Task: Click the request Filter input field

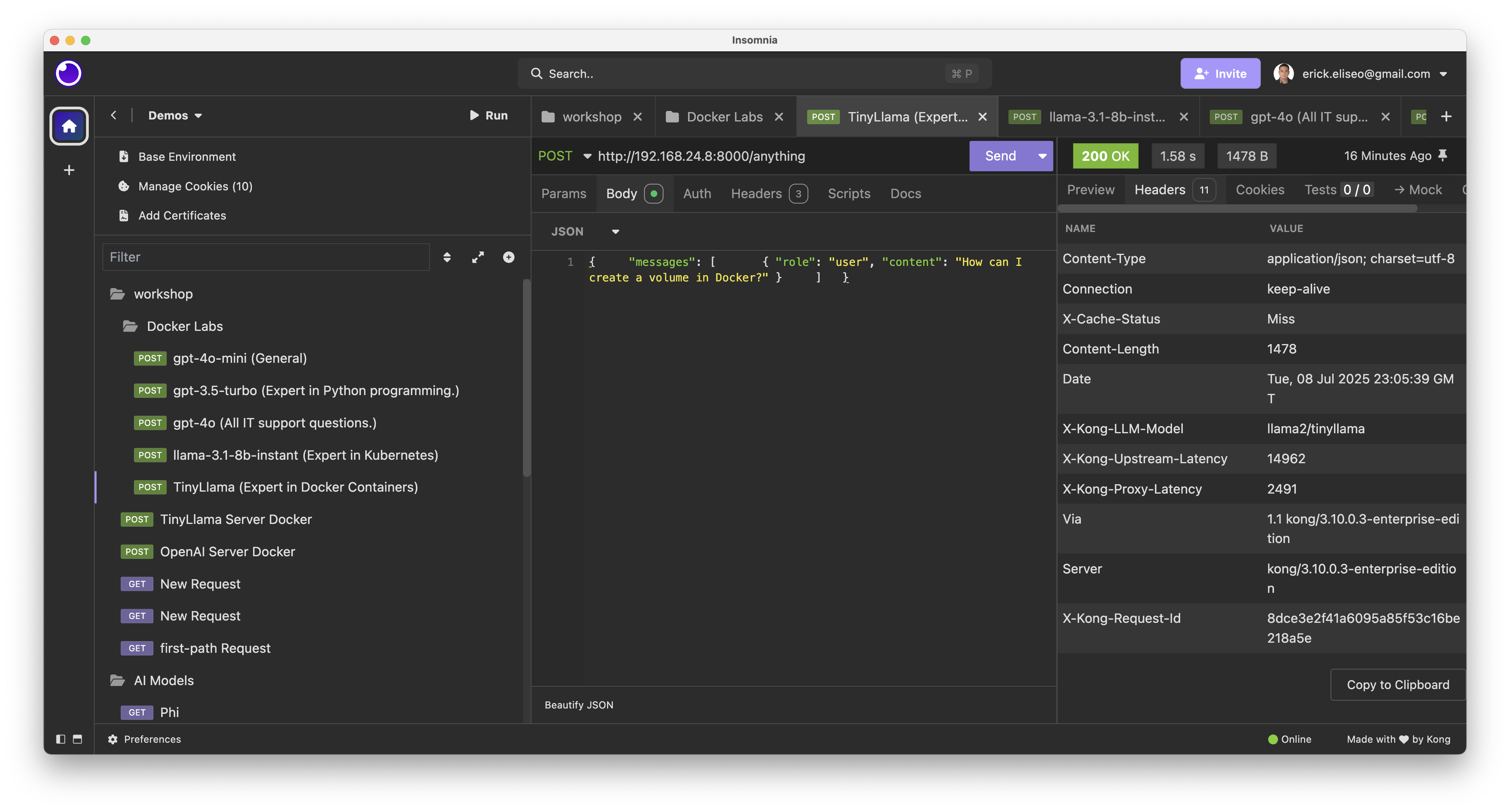Action: point(266,257)
